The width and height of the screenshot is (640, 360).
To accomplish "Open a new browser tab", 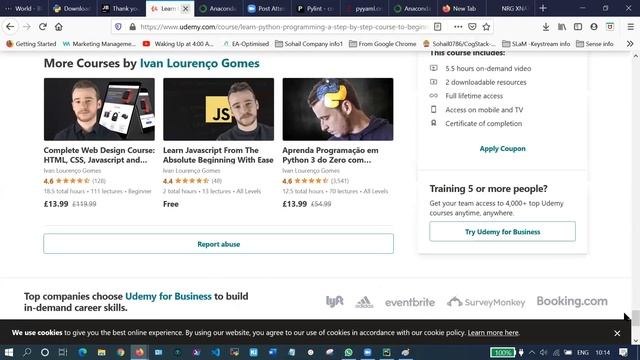I will pos(543,8).
